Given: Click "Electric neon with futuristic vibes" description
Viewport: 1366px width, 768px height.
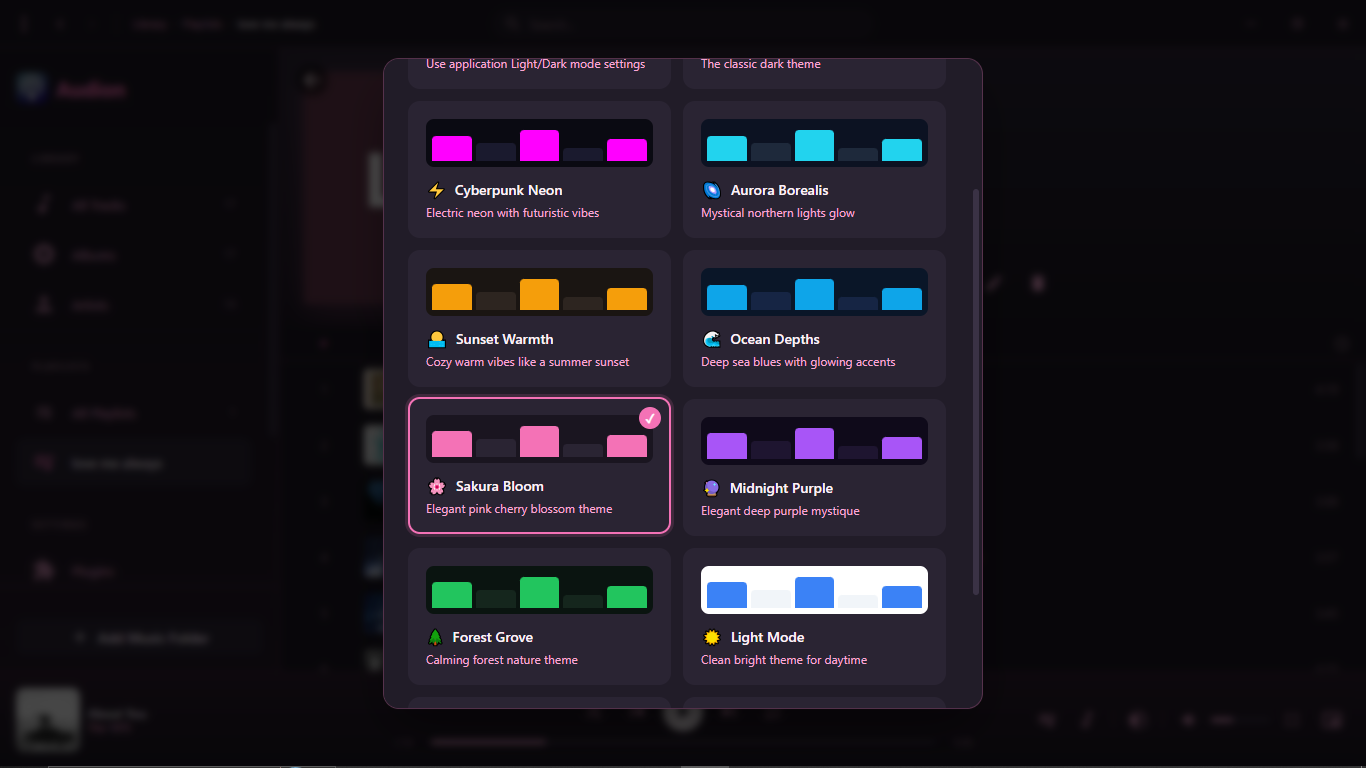Looking at the screenshot, I should point(513,213).
